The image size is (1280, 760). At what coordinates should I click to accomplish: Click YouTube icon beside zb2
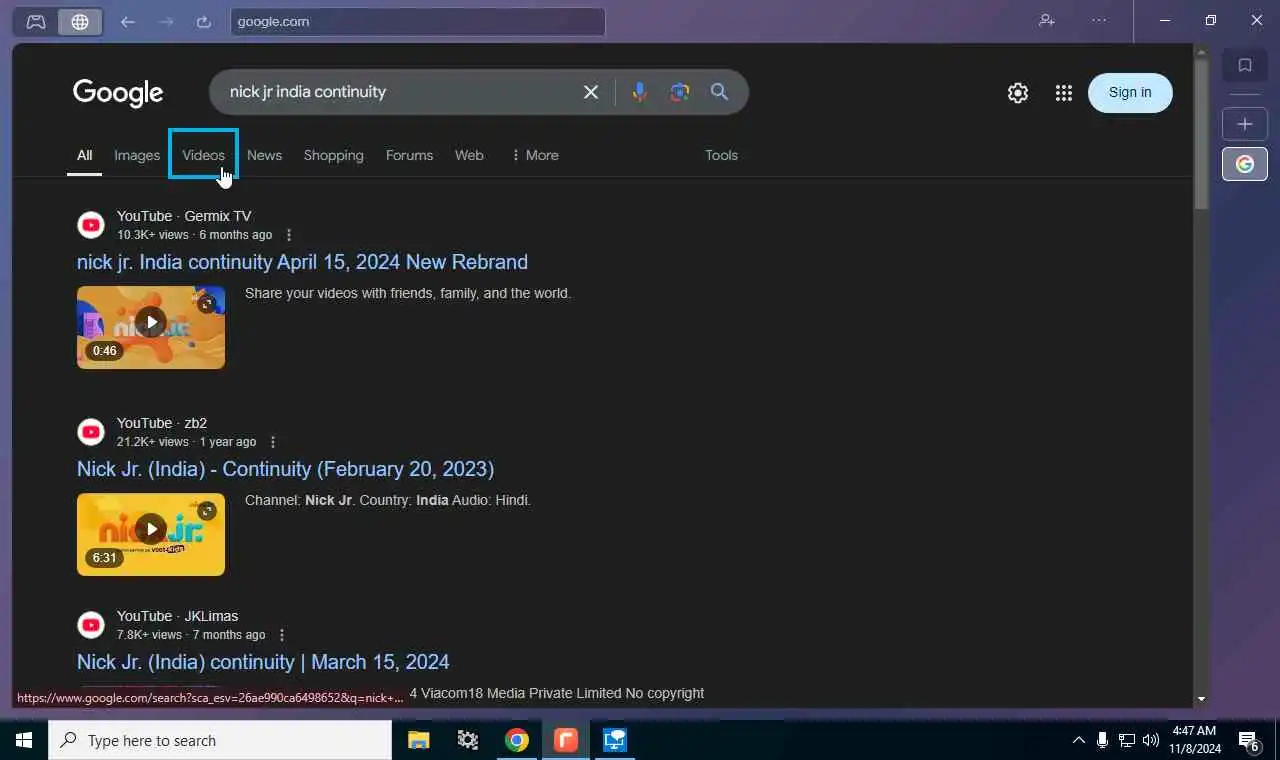pyautogui.click(x=91, y=432)
